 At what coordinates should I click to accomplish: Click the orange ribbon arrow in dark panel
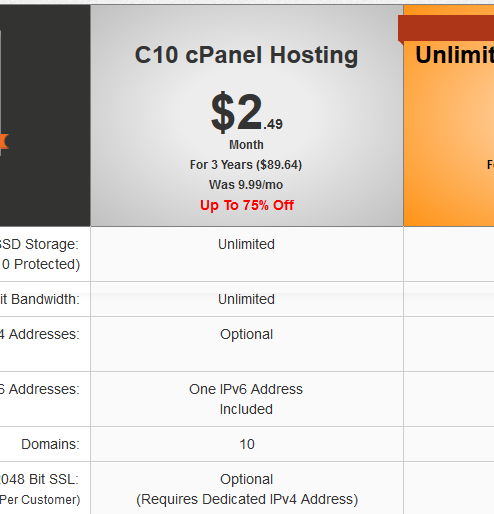(4, 142)
